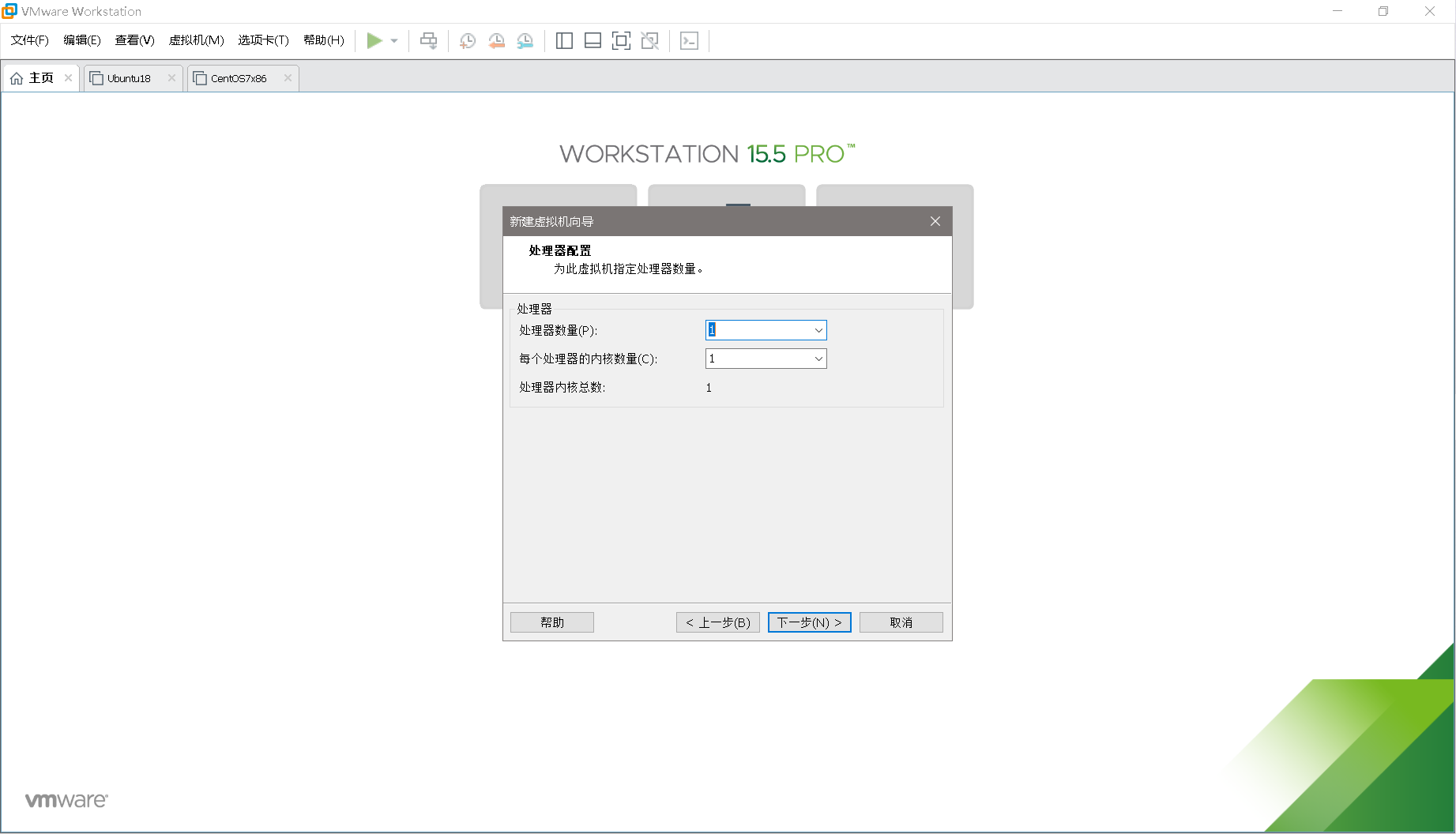The image size is (1456, 834).
Task: Go back with the 上一步(B) button
Action: [718, 622]
